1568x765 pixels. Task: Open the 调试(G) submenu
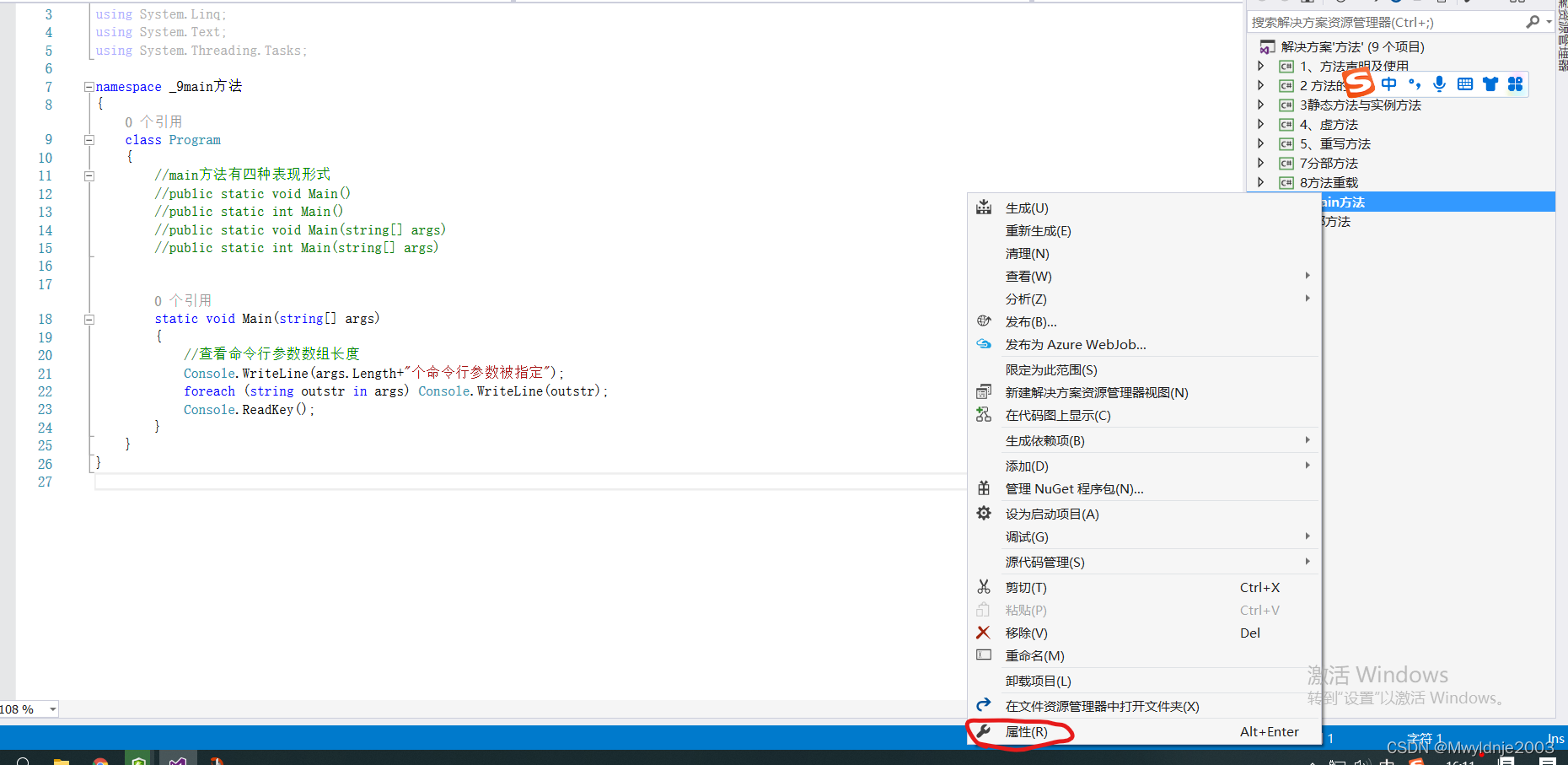click(x=1144, y=536)
